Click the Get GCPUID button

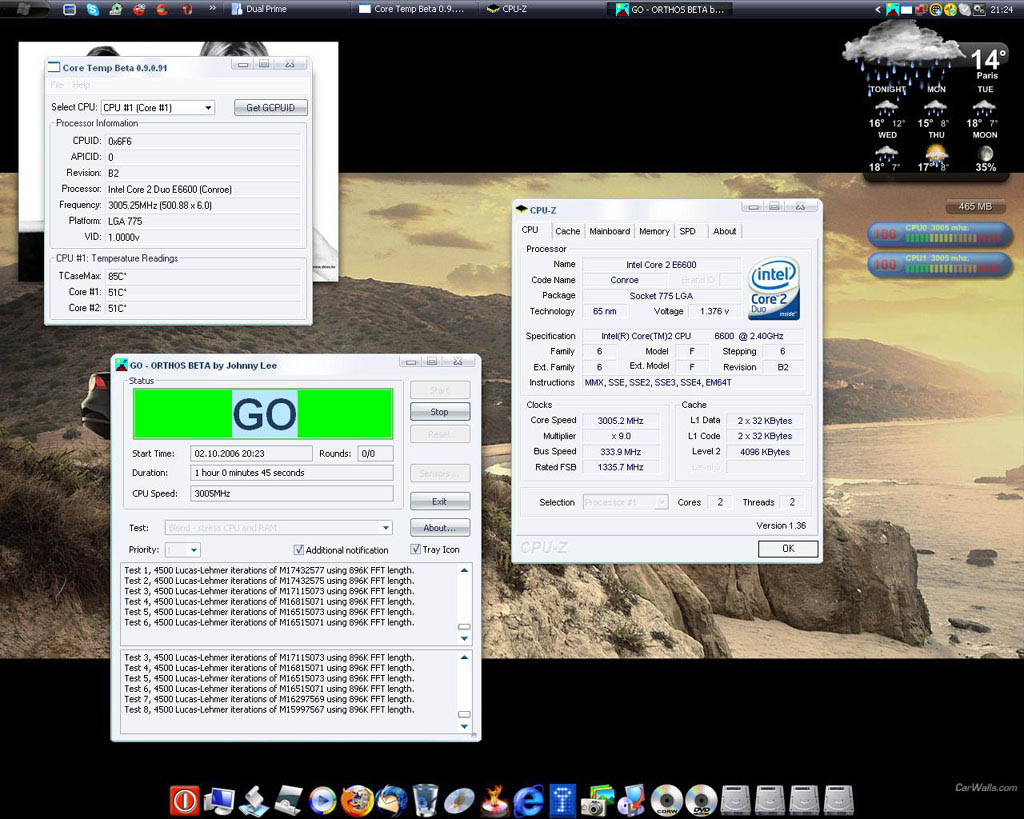coord(270,107)
